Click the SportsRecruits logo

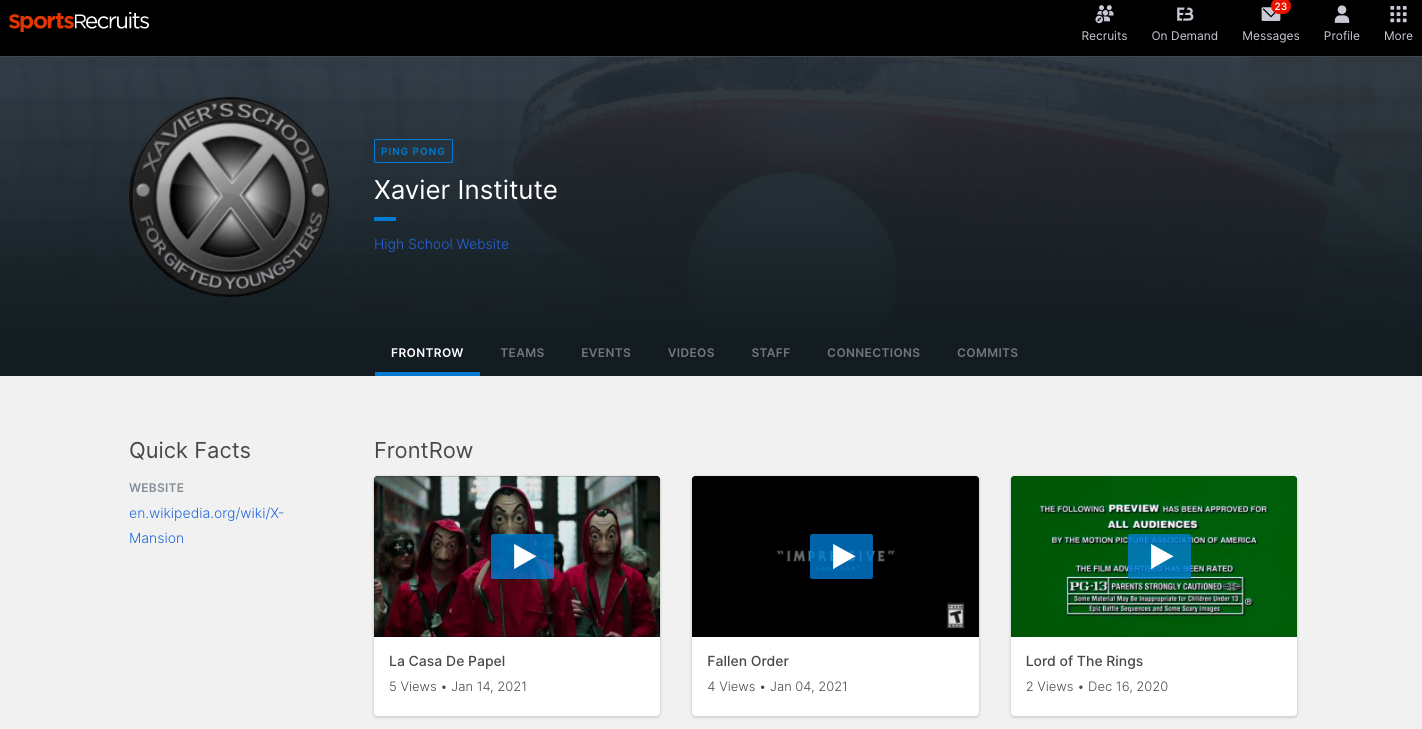pos(79,21)
